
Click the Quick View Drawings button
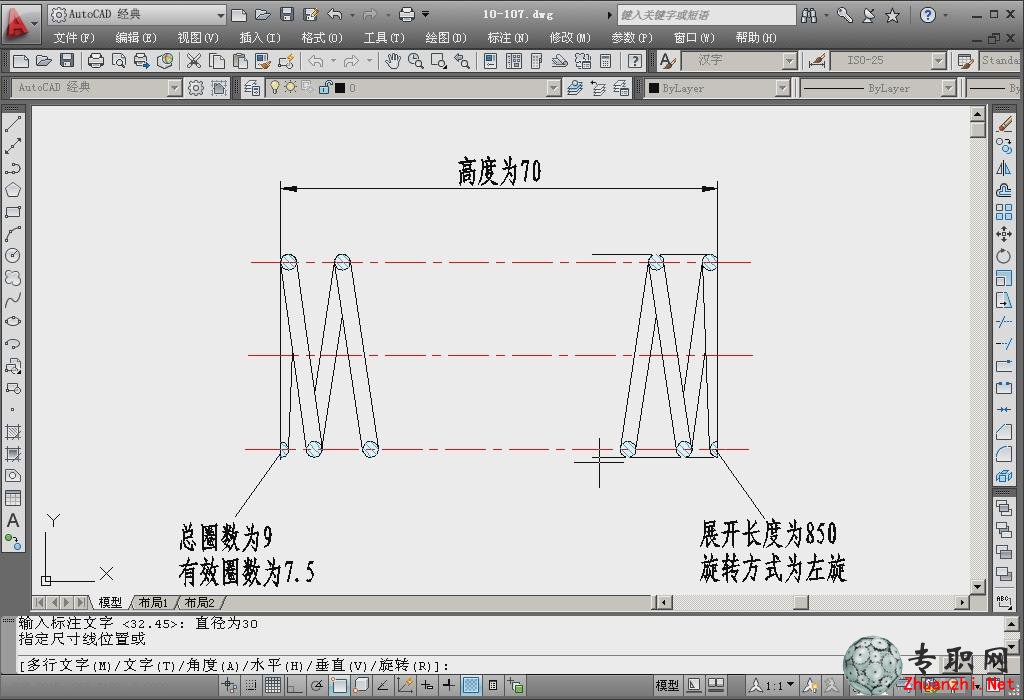click(x=716, y=685)
